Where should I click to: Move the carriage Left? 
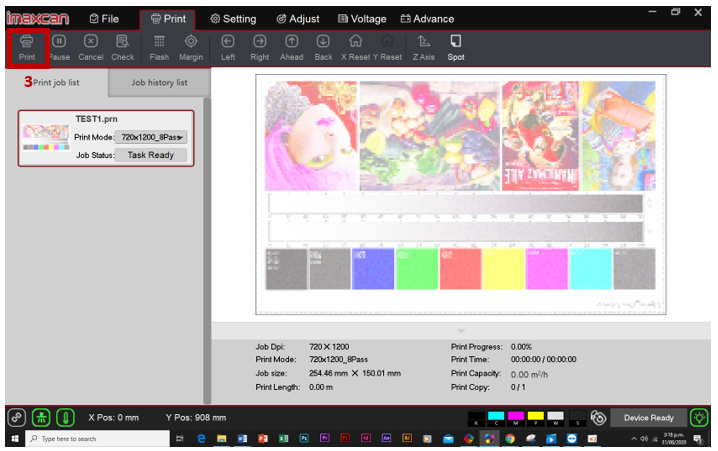[228, 48]
